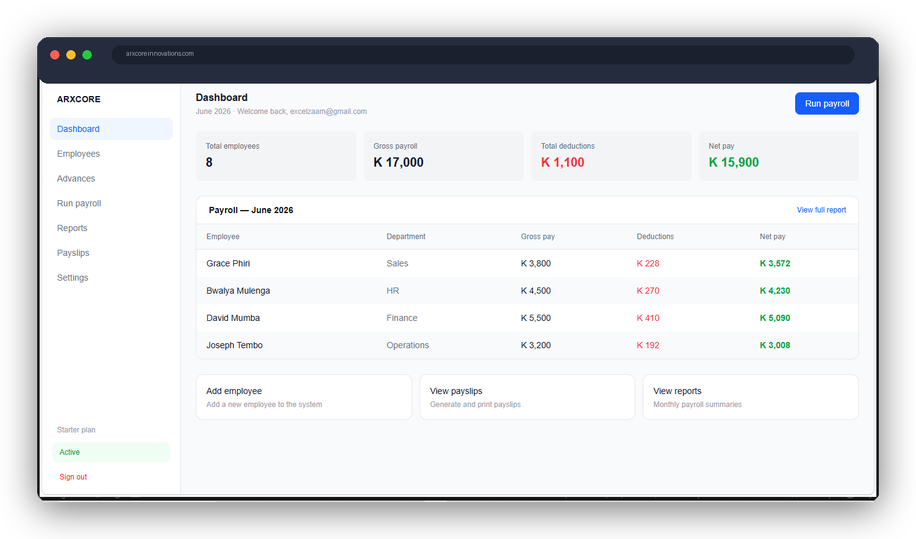Select the Joseph Tembo employee name
The height and width of the screenshot is (539, 916).
coord(234,345)
